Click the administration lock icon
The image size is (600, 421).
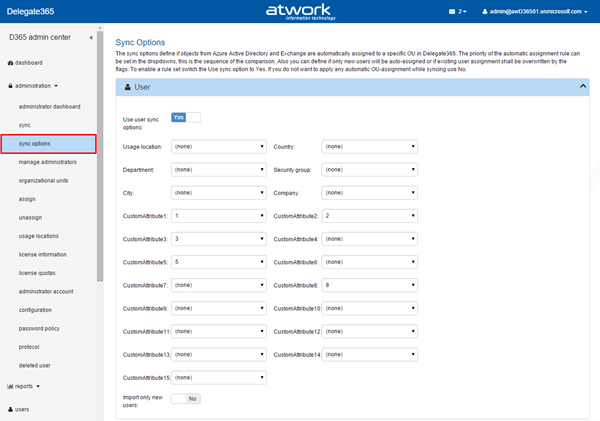tap(10, 86)
